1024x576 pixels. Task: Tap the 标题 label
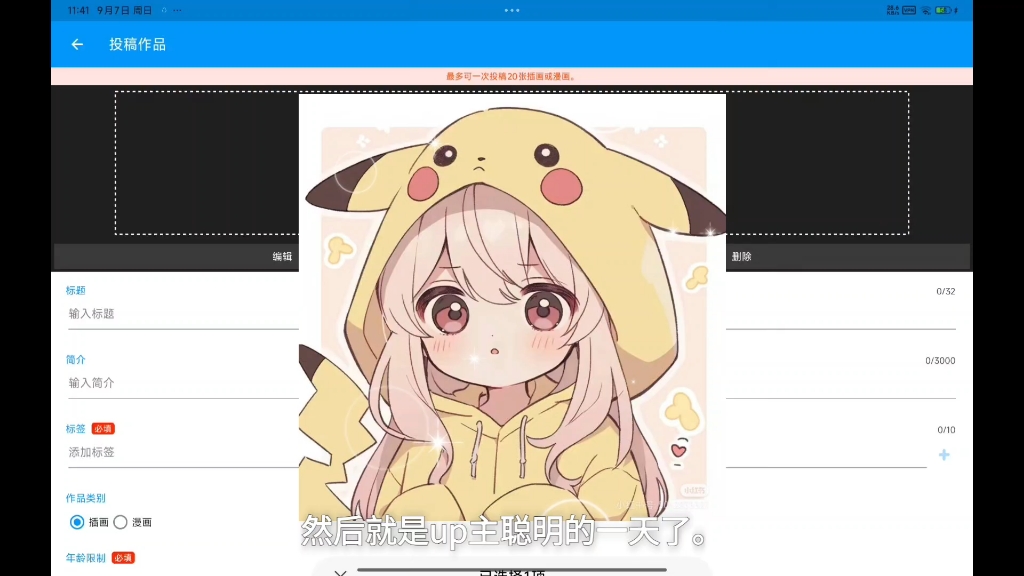[x=75, y=291]
